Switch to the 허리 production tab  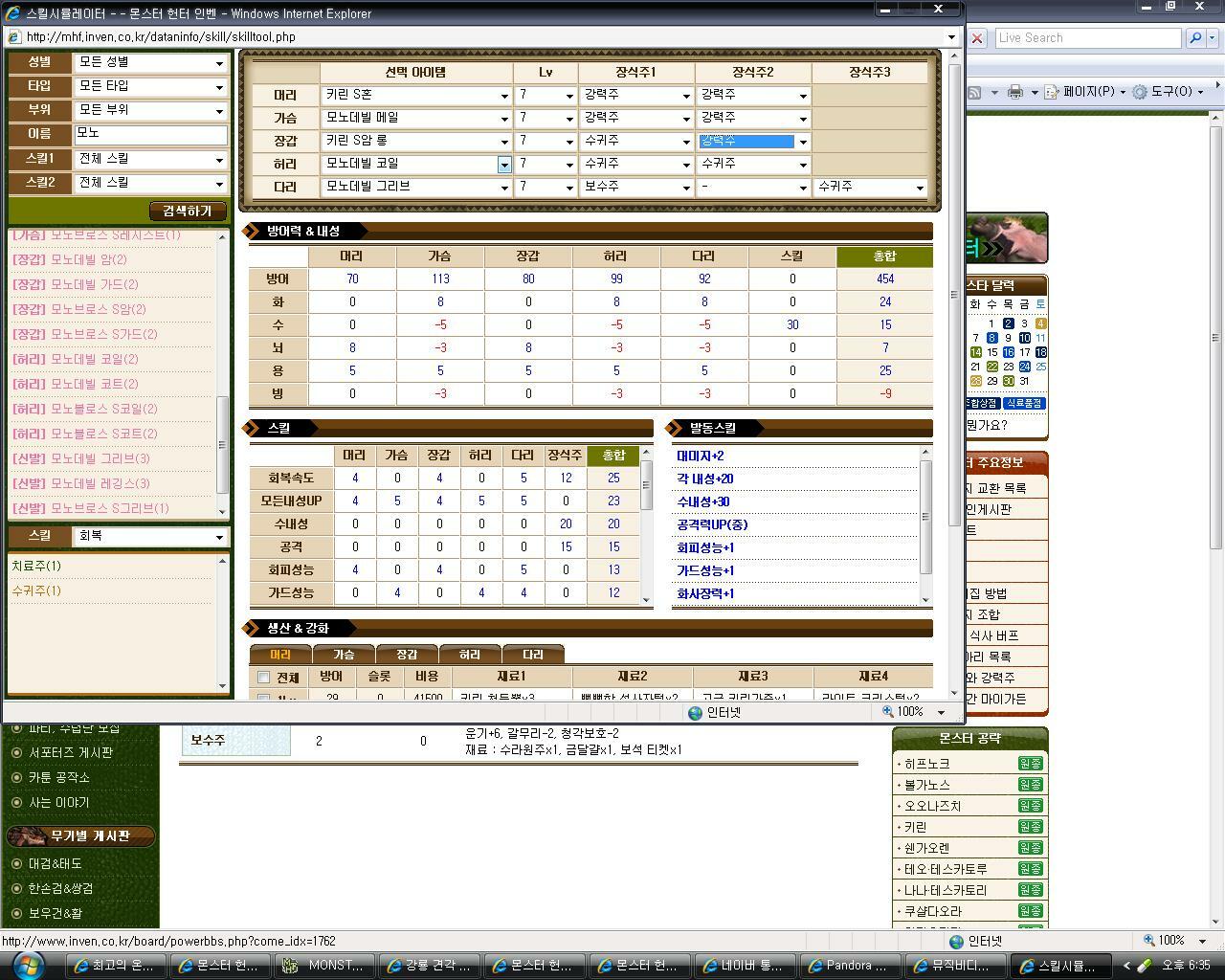coord(469,655)
